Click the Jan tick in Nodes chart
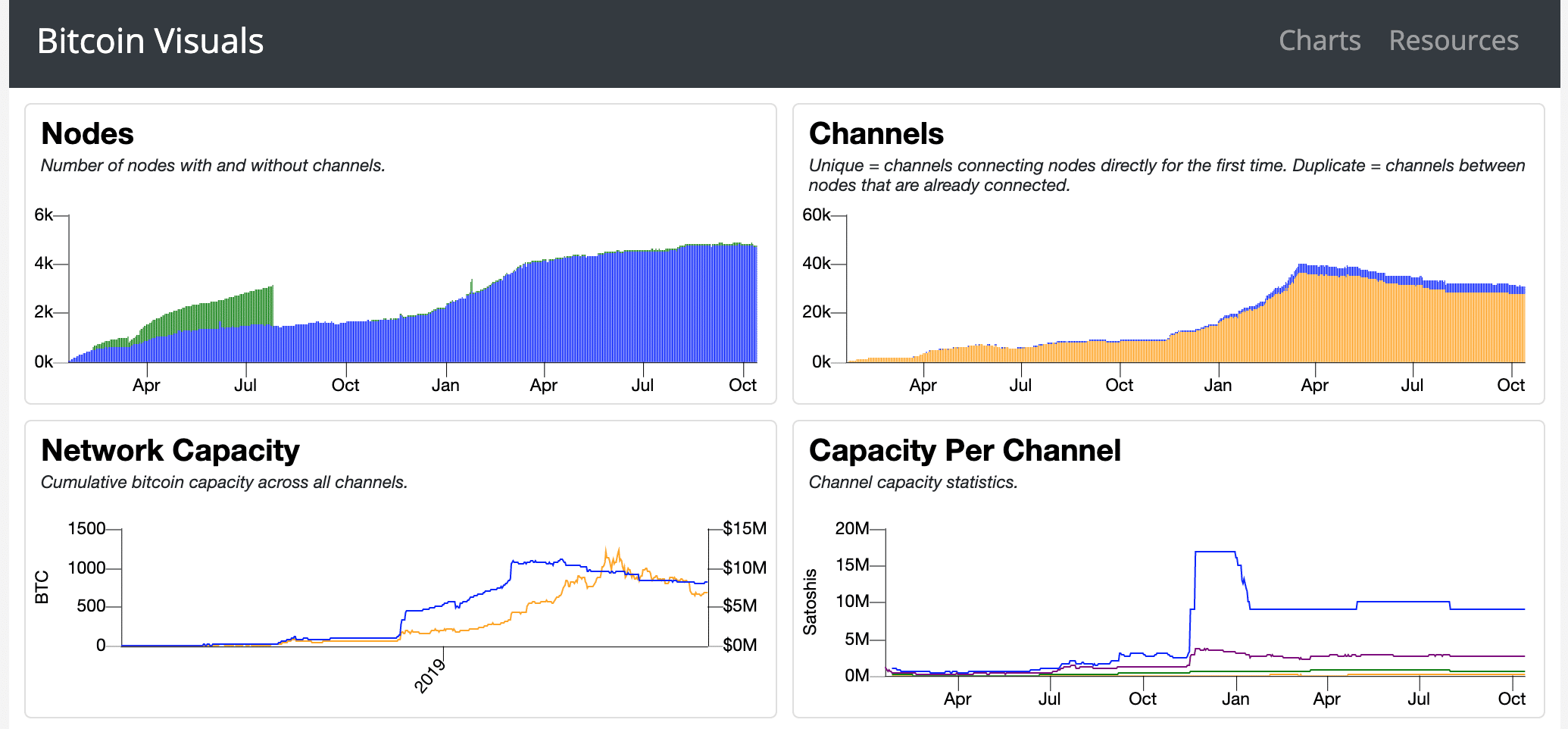This screenshot has width=1568, height=729. [445, 385]
